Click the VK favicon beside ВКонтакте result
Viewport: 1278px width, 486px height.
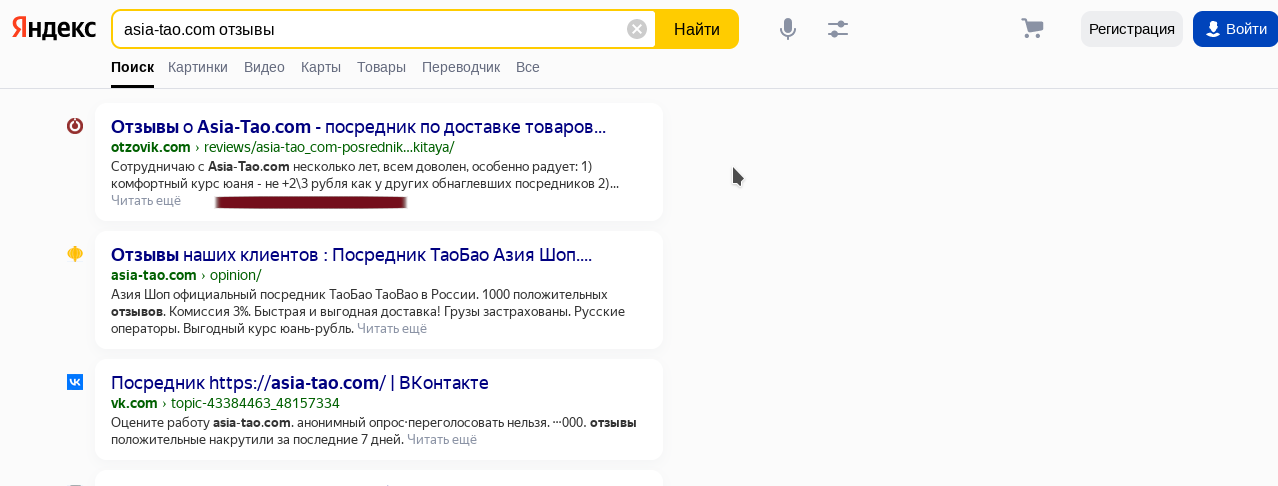[x=75, y=382]
